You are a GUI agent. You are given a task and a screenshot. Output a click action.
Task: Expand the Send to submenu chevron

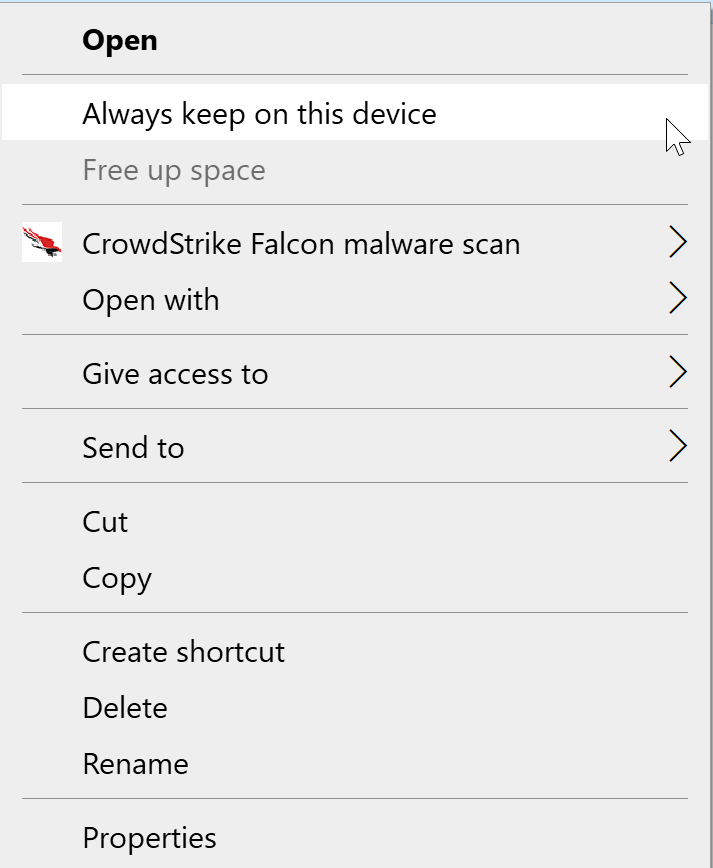tap(679, 446)
